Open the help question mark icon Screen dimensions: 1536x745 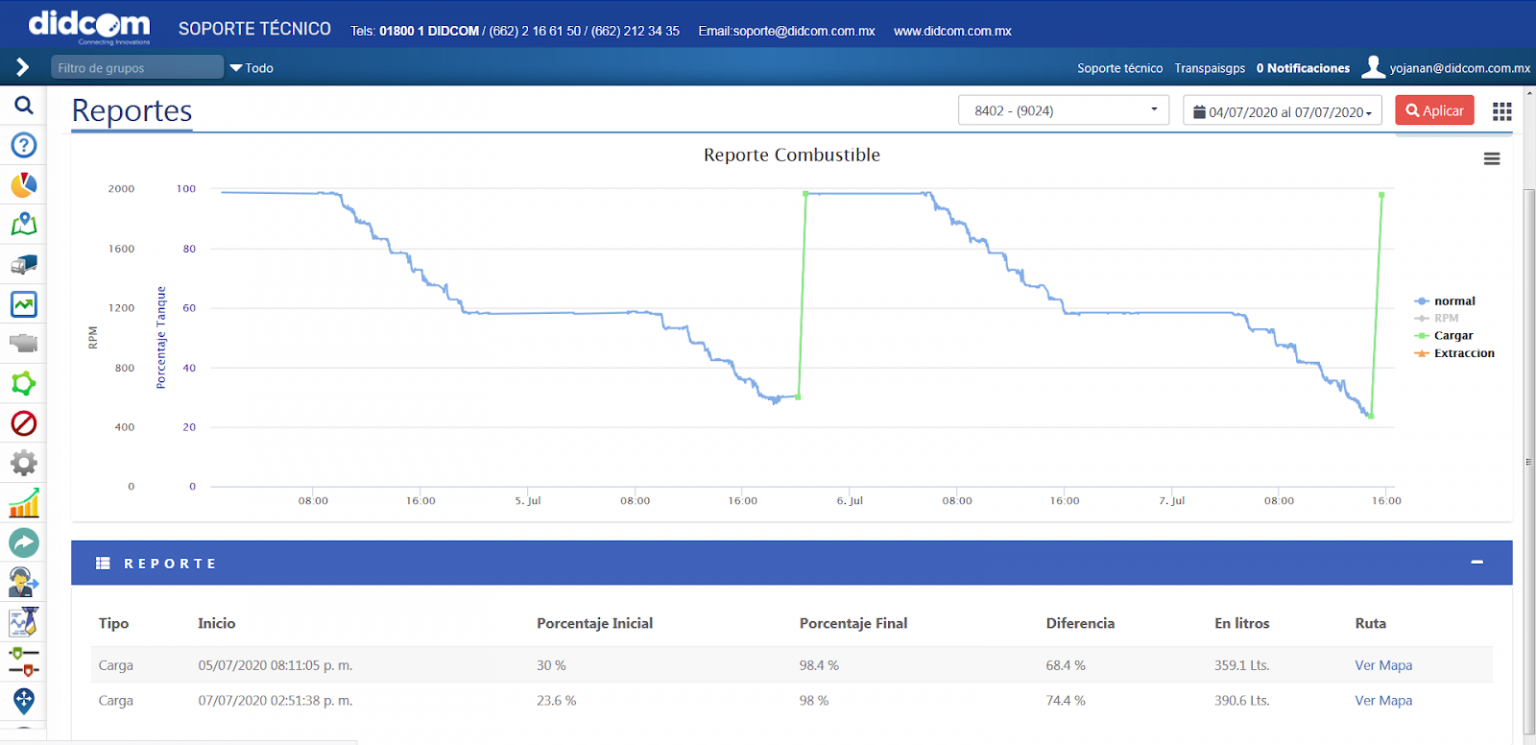pos(23,146)
